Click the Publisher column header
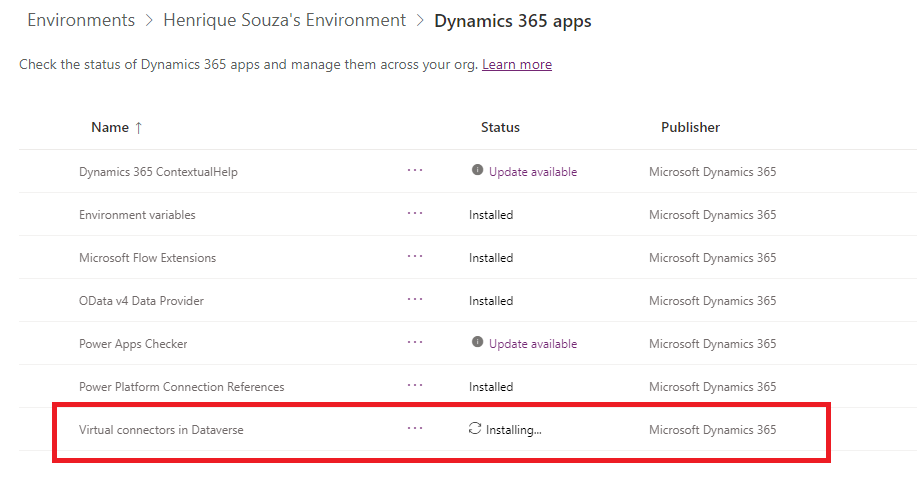The width and height of the screenshot is (917, 480). pyautogui.click(x=690, y=127)
